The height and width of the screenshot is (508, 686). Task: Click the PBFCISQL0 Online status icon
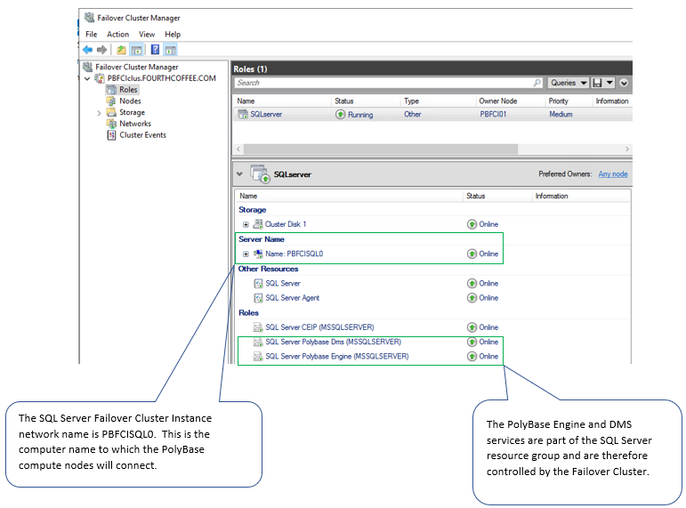[x=472, y=254]
